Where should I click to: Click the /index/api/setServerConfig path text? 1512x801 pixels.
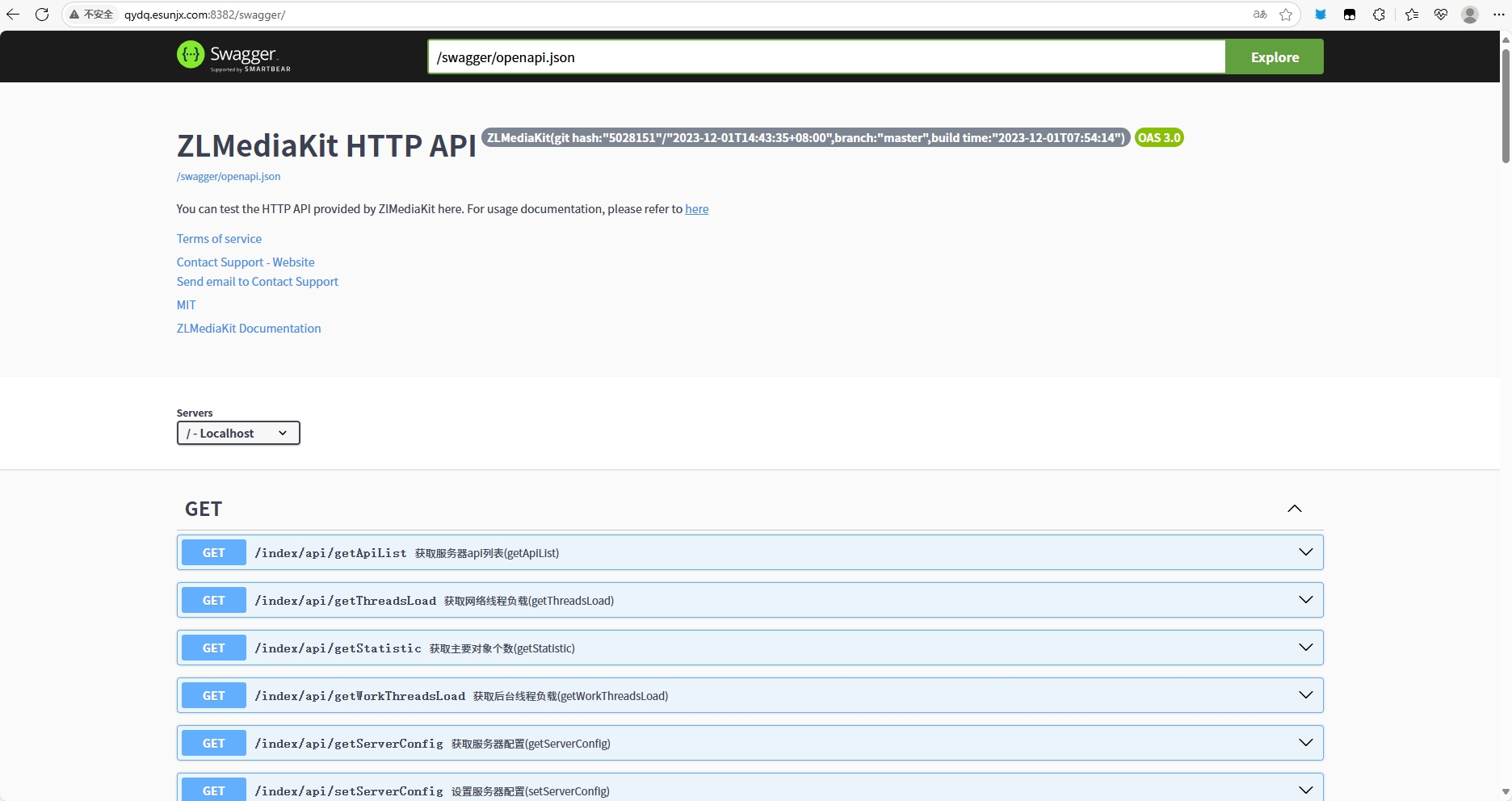click(349, 791)
